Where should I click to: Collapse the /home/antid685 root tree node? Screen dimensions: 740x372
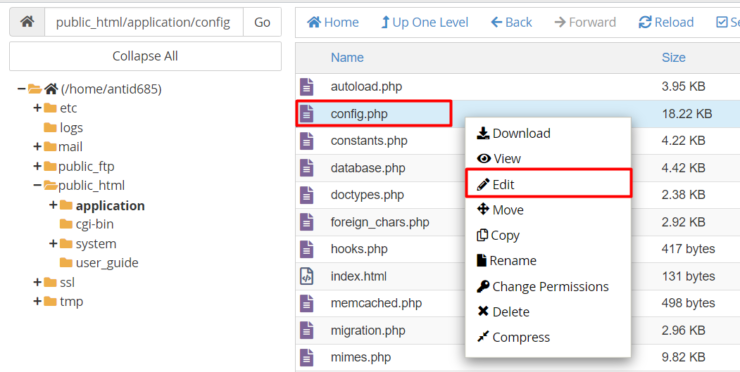pos(21,89)
